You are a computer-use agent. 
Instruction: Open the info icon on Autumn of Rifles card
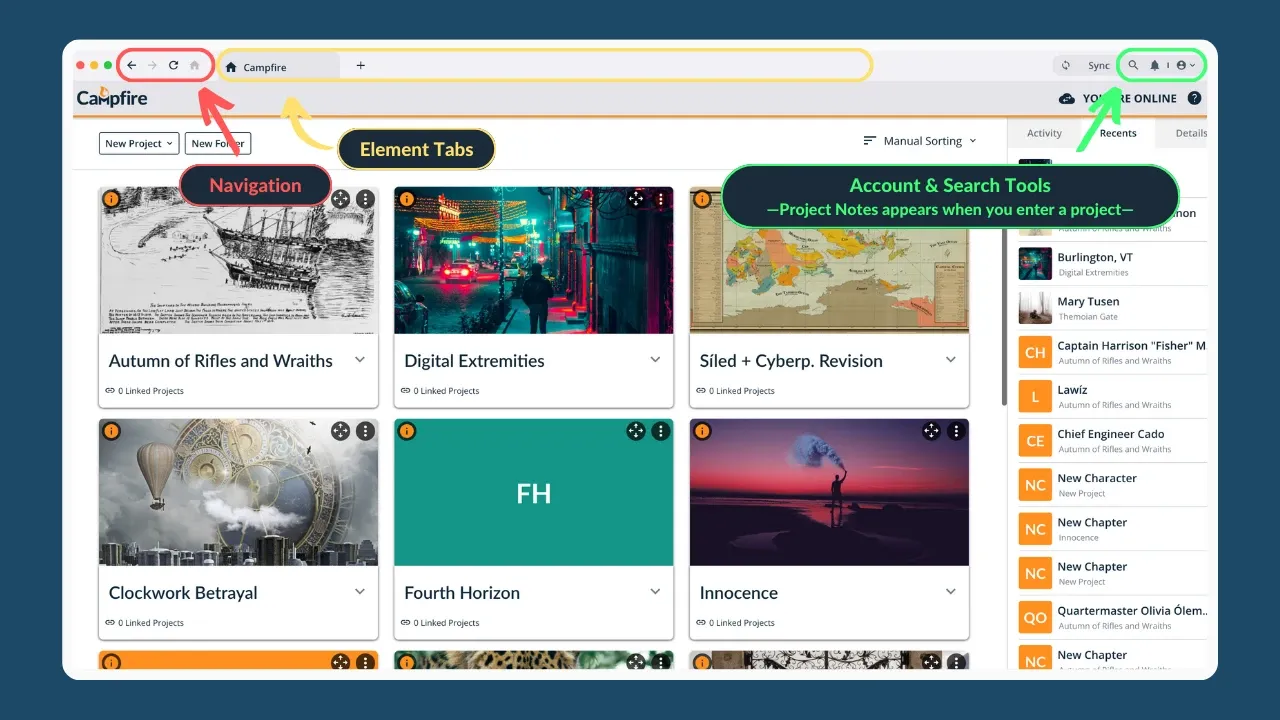click(x=112, y=199)
